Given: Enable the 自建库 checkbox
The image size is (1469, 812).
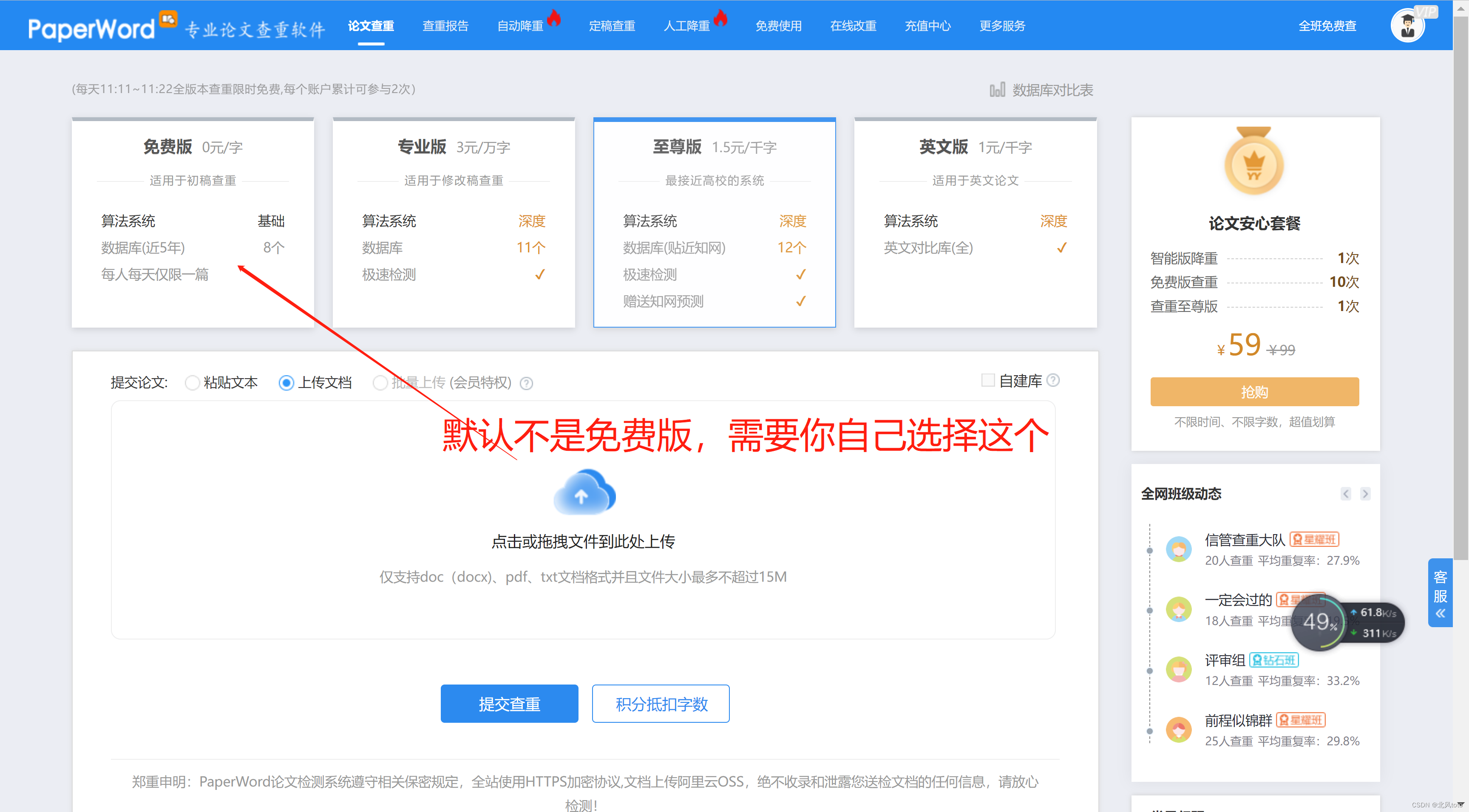Looking at the screenshot, I should coord(988,380).
